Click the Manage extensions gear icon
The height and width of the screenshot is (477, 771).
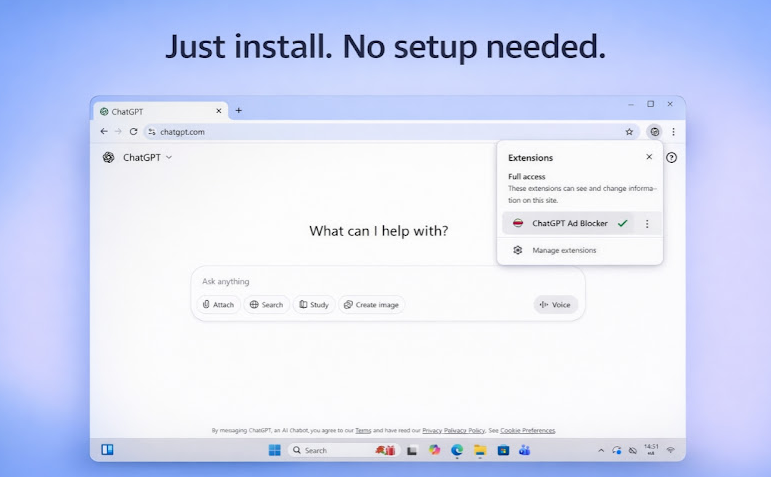518,250
